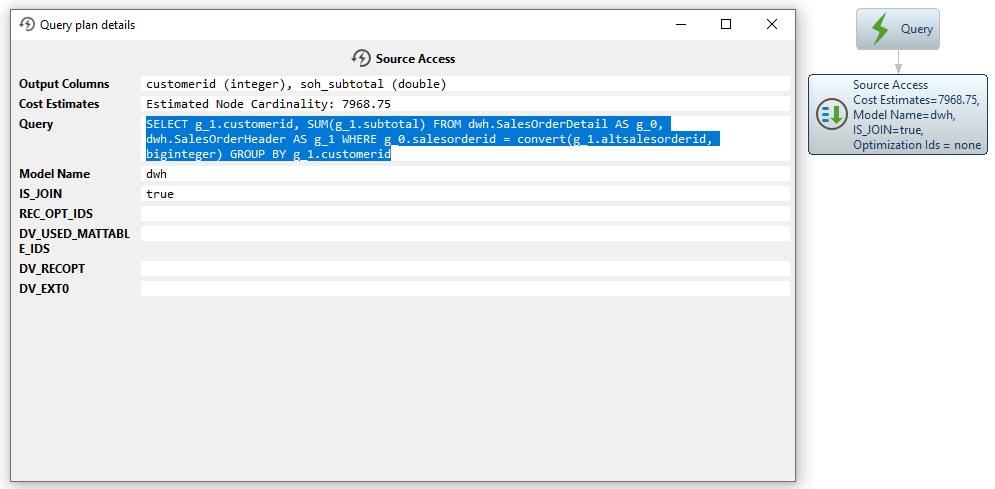This screenshot has height=489, width=995.
Task: Click the Query plan details title bar icon
Action: 27,24
